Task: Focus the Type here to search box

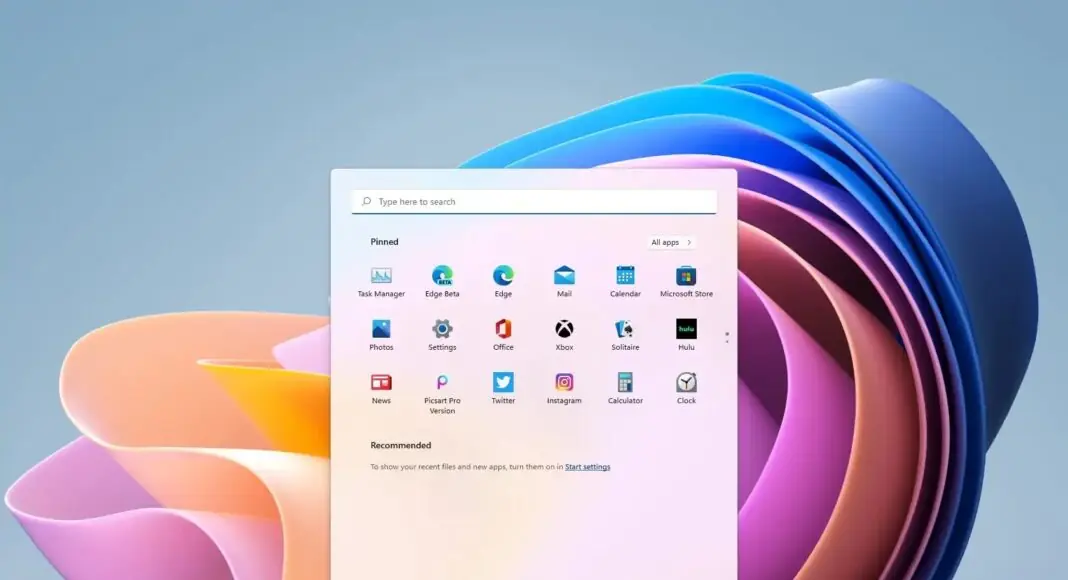Action: pos(534,202)
